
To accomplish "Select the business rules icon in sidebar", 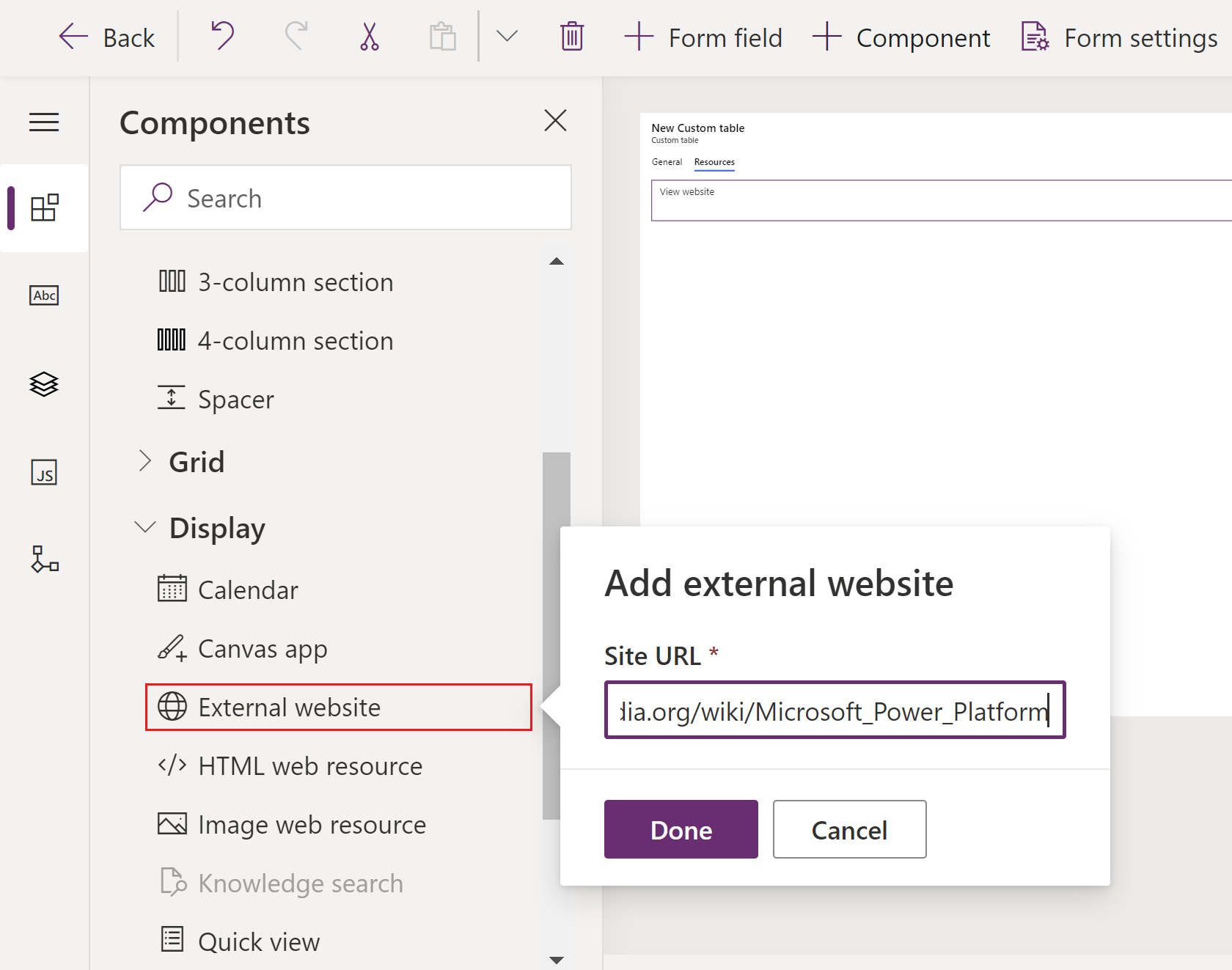I will click(x=44, y=560).
